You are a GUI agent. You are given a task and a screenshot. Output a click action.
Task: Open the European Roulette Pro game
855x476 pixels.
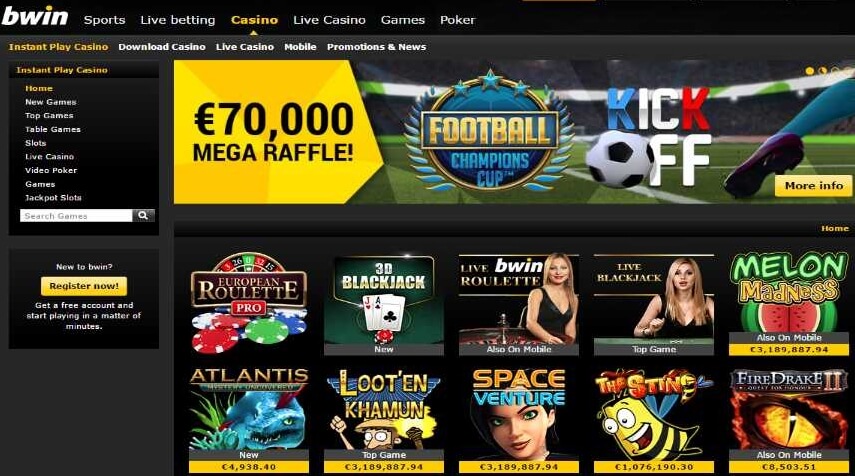249,303
